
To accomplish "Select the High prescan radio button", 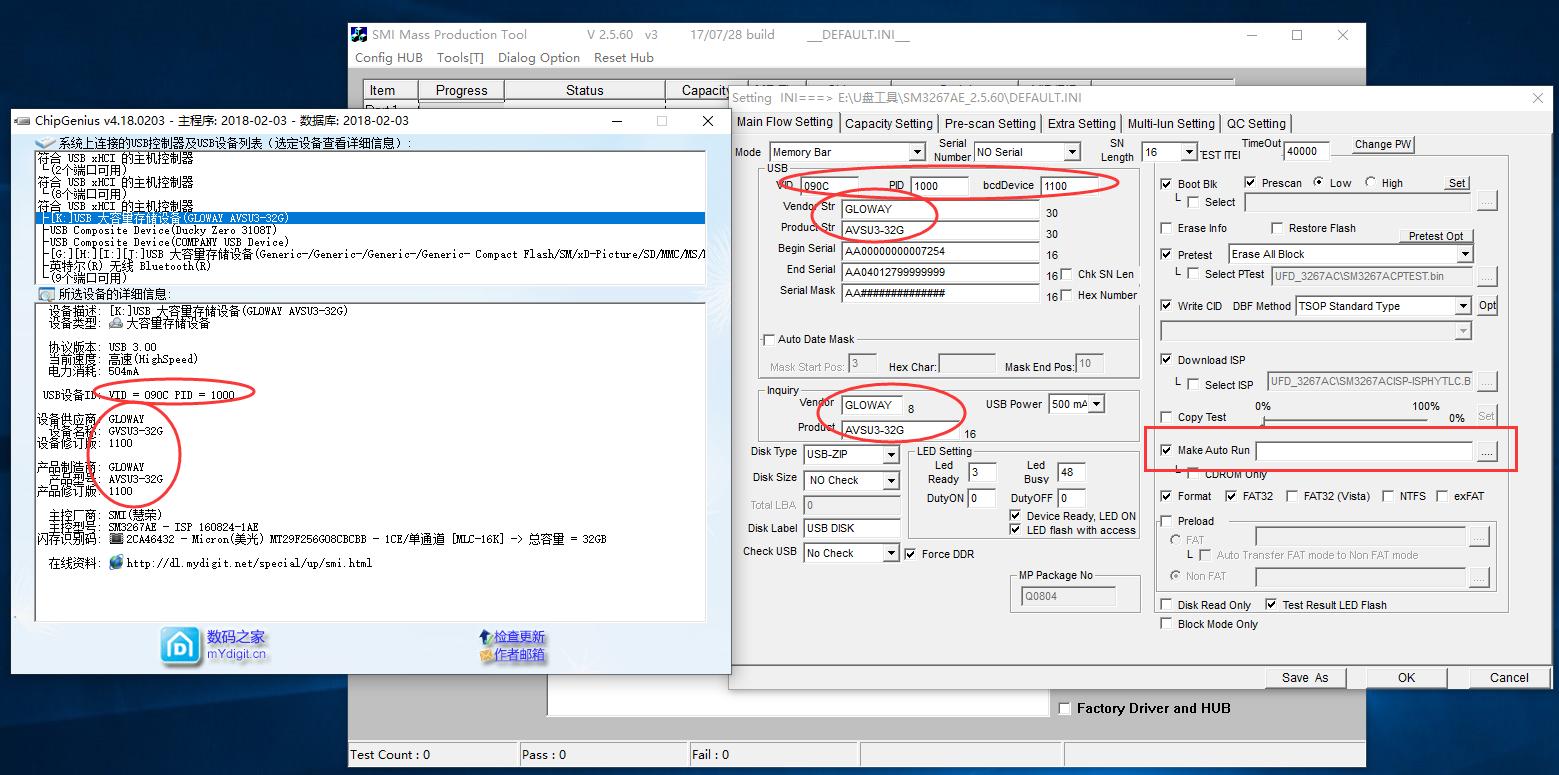I will pos(1367,182).
